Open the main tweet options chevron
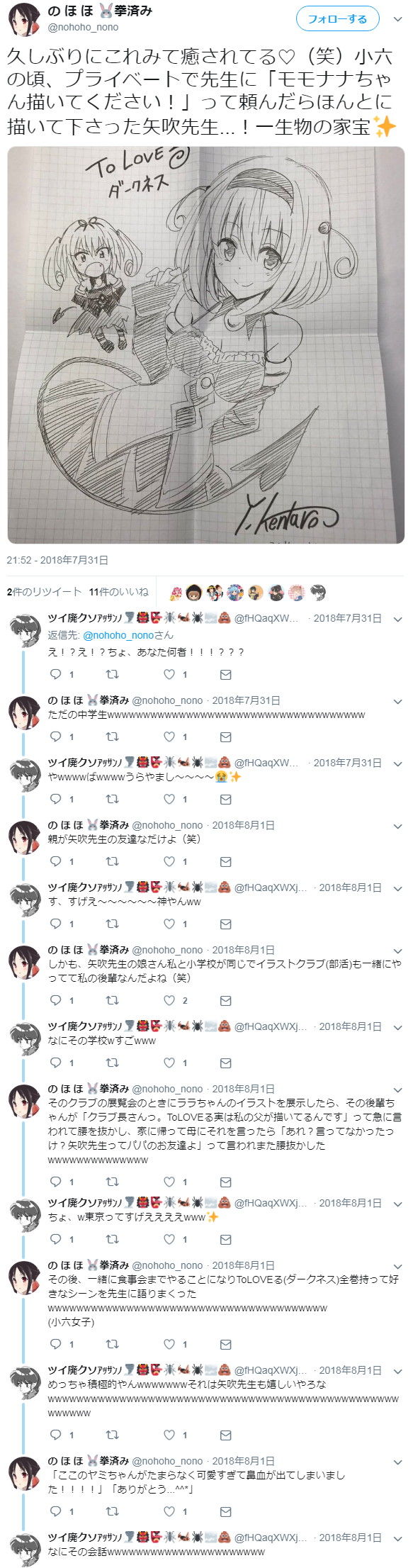413x1568 pixels. [397, 19]
